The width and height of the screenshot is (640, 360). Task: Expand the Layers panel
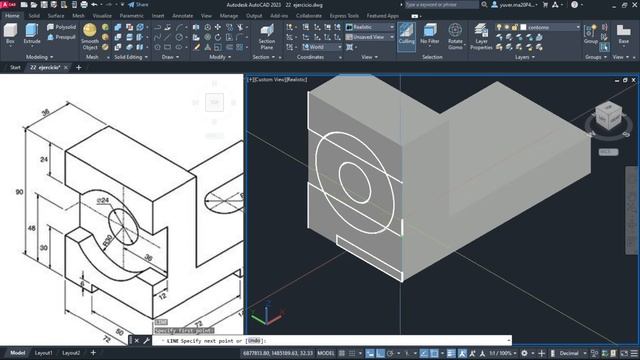524,57
